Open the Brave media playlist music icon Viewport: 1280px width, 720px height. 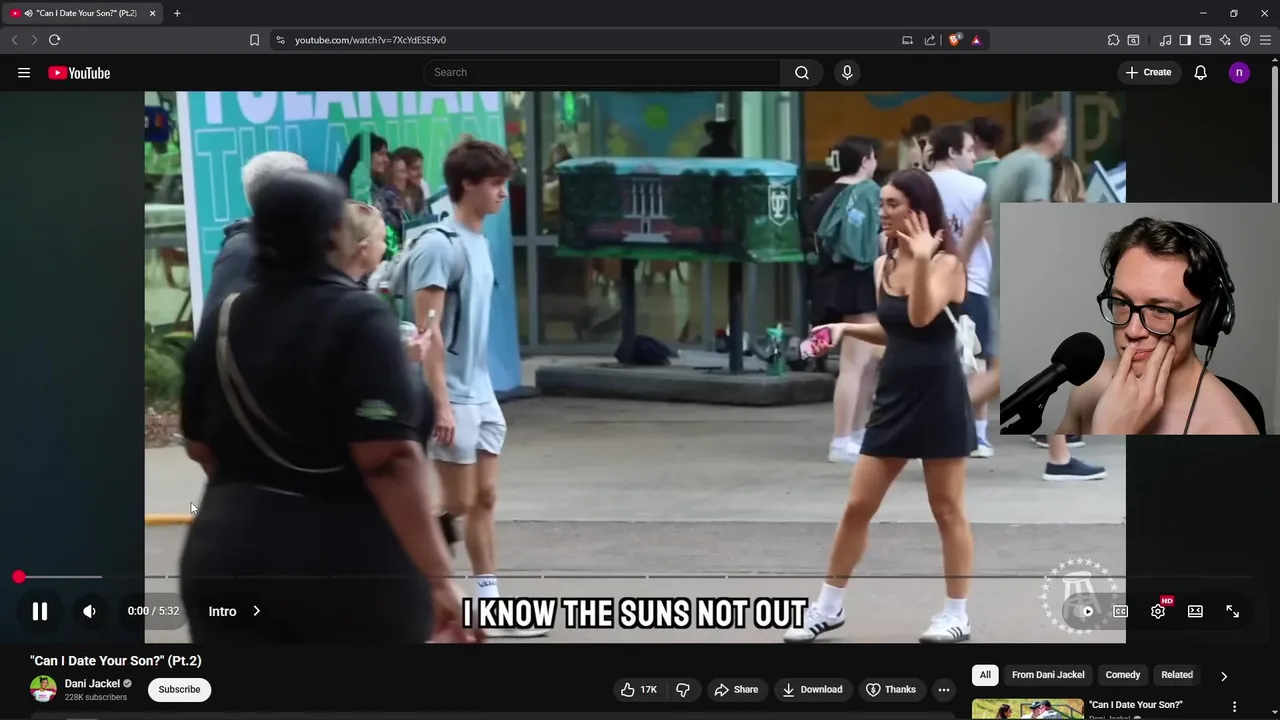click(1165, 40)
